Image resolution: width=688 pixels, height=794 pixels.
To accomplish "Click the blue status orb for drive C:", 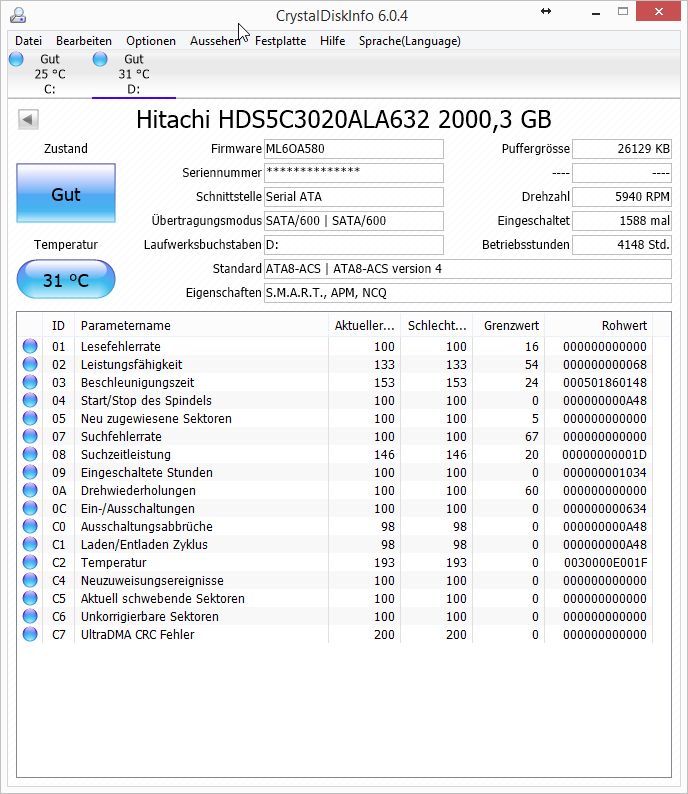I will coord(16,59).
